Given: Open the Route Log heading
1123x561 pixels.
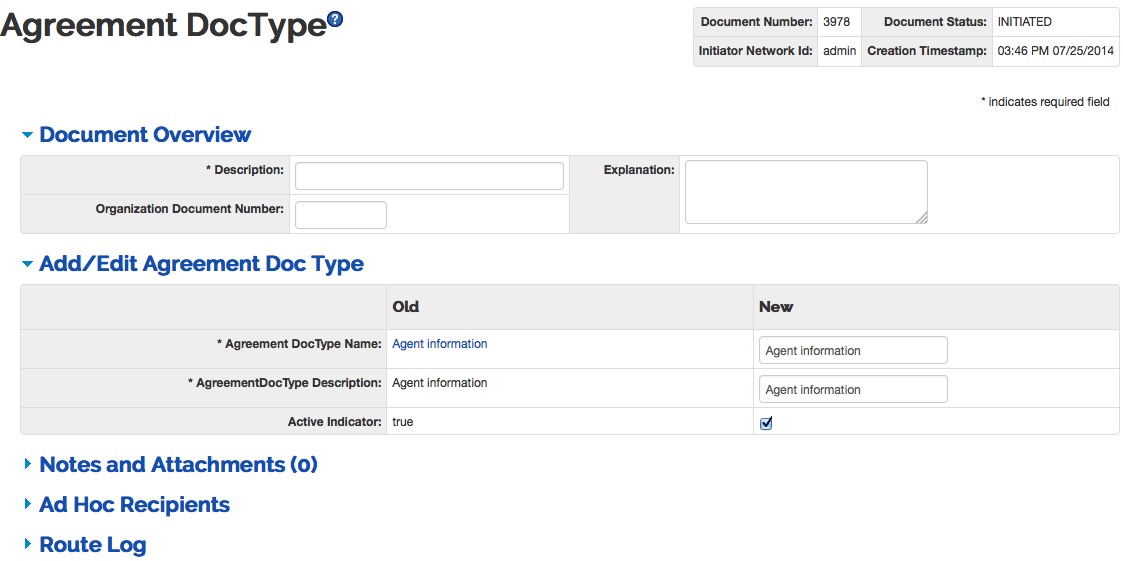Looking at the screenshot, I should pos(92,545).
